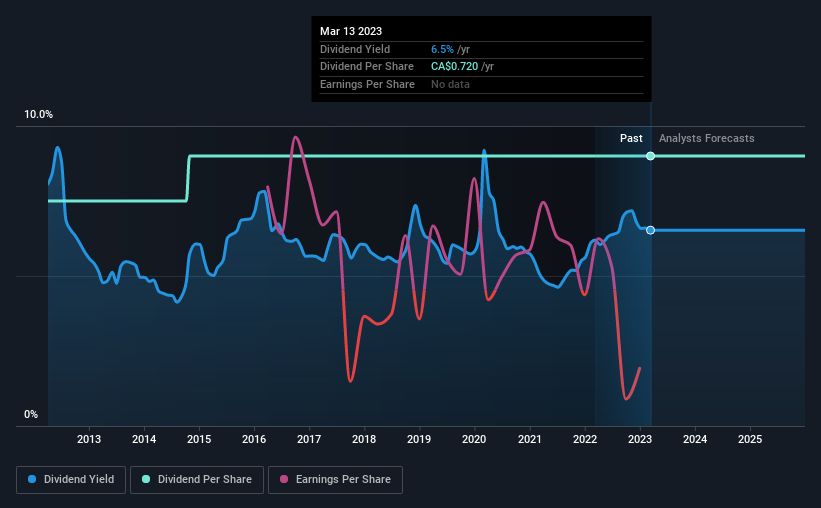Click the 10.0% y-axis label

[x=38, y=115]
